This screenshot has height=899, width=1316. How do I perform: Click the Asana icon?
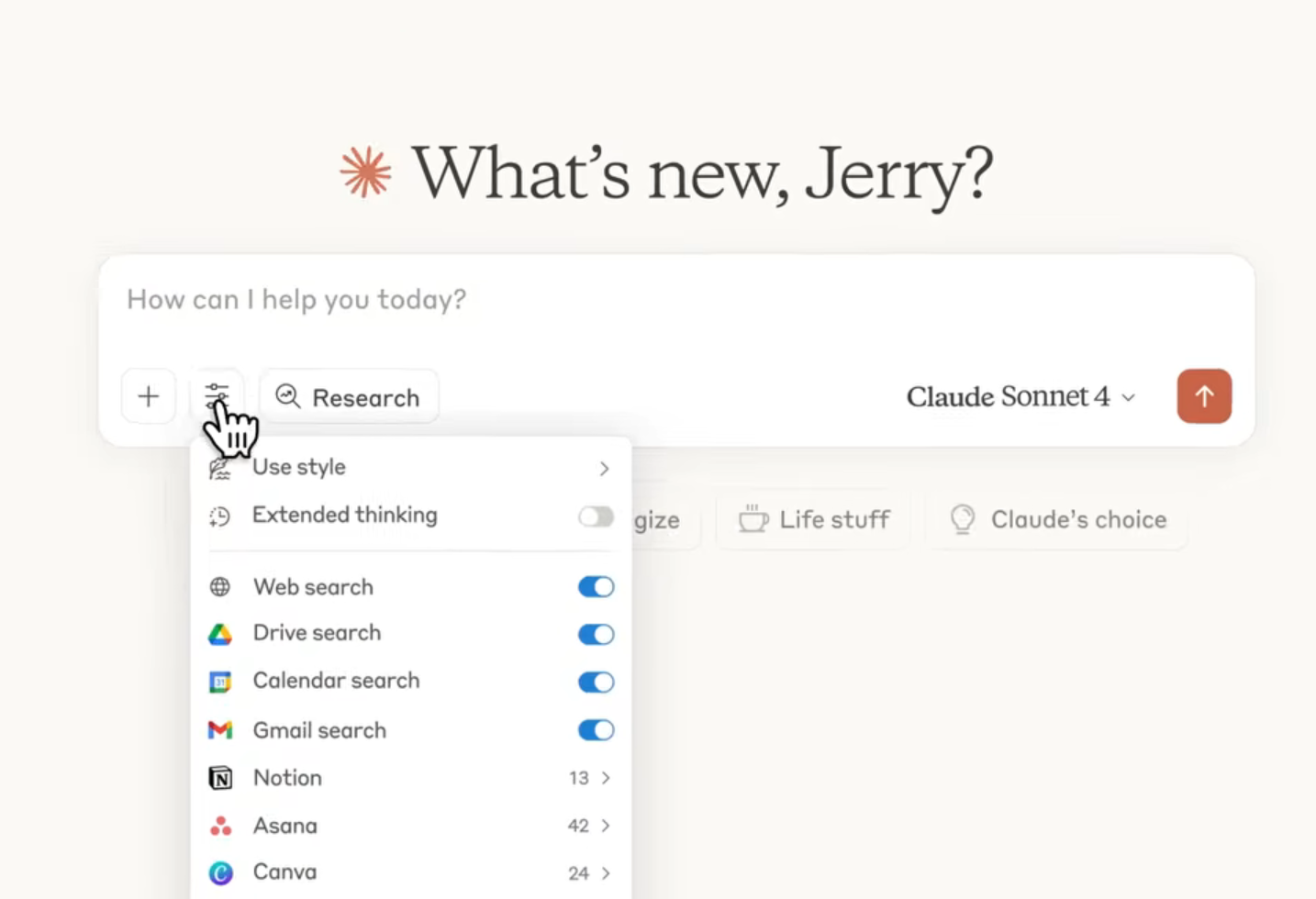pyautogui.click(x=220, y=826)
